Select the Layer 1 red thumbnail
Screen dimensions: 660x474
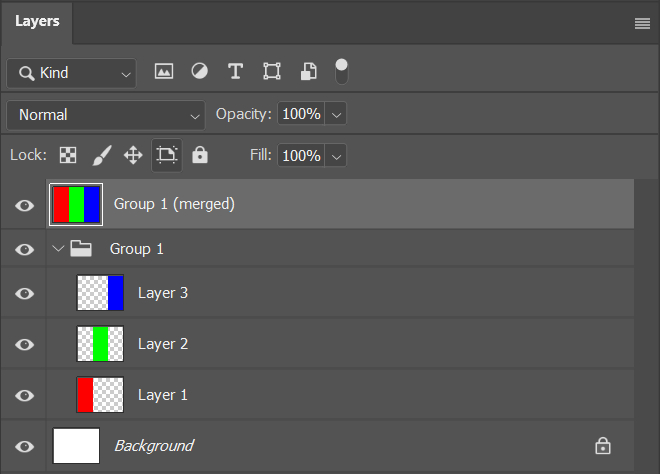(100, 394)
